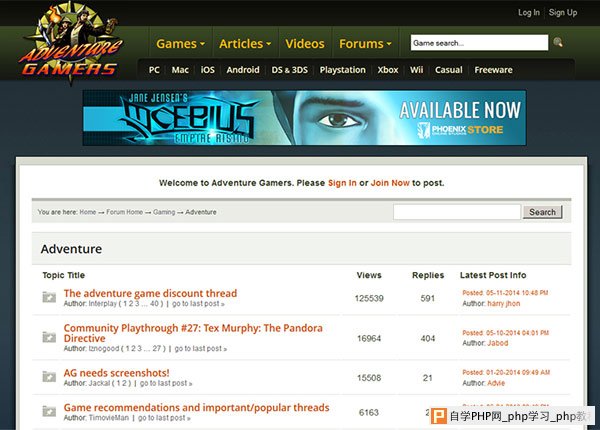
Task: Open Game recommendations and important/popular threads
Action: tap(196, 407)
